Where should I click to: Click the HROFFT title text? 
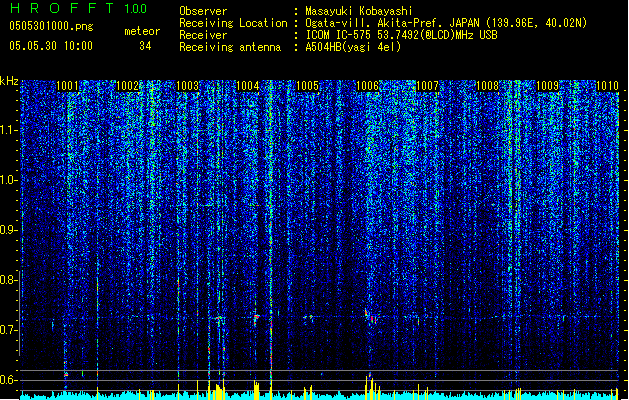(62, 8)
